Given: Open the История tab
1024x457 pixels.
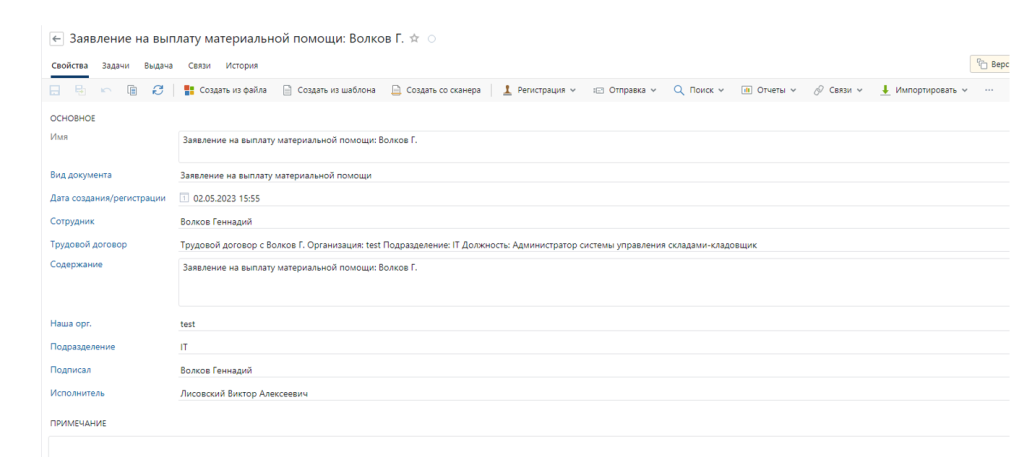Looking at the screenshot, I should pyautogui.click(x=241, y=65).
